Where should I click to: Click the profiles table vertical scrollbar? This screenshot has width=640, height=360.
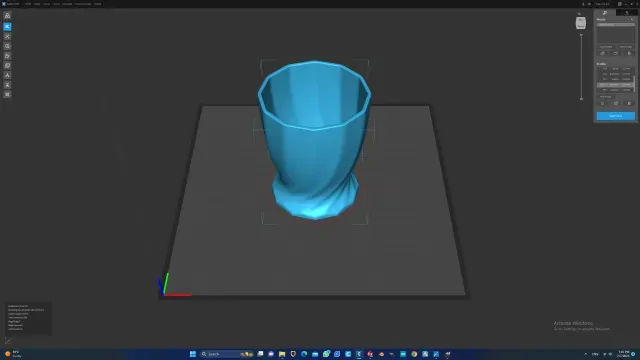tap(634, 84)
